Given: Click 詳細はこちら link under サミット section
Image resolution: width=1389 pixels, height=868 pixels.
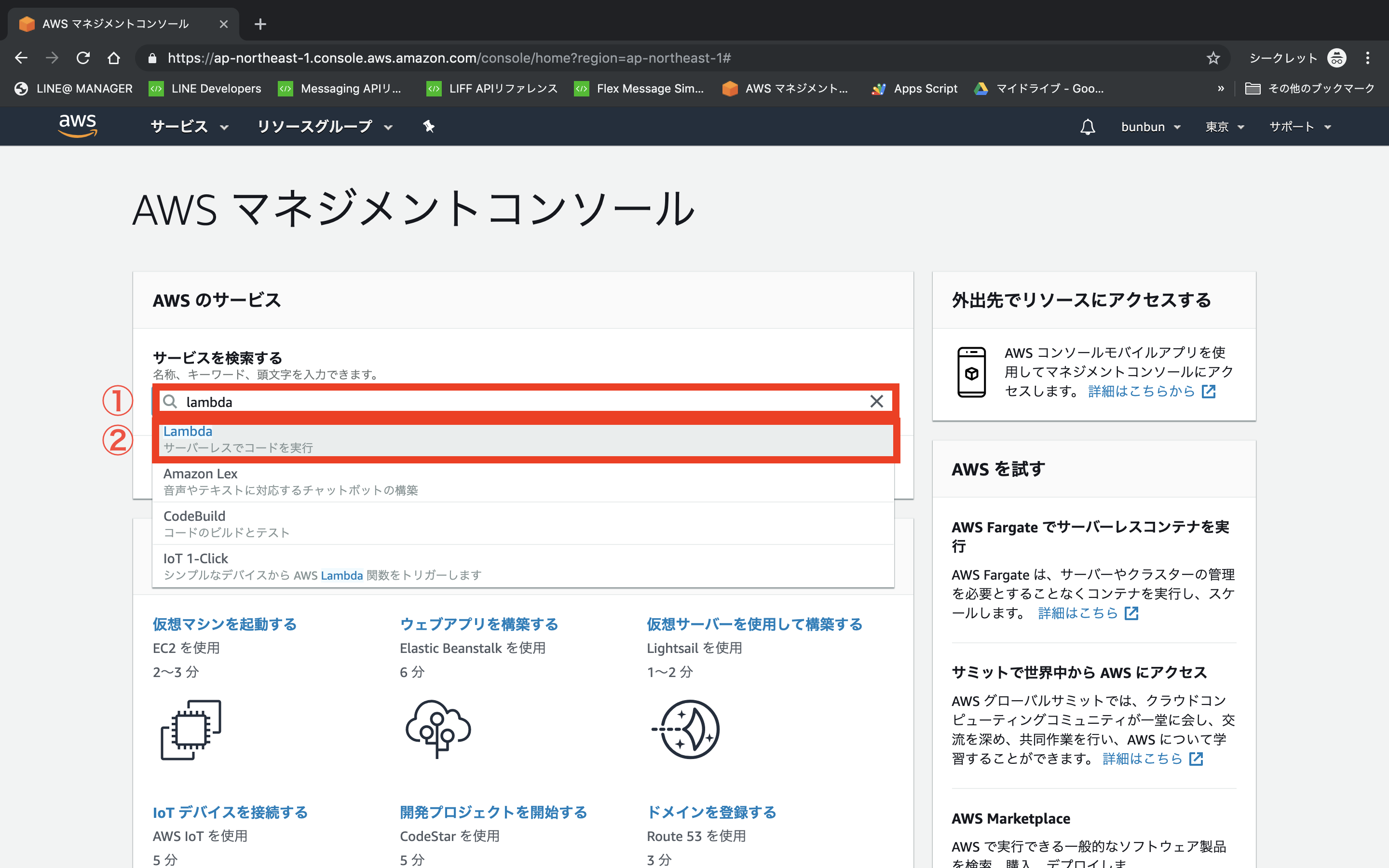Looking at the screenshot, I should tap(1142, 759).
